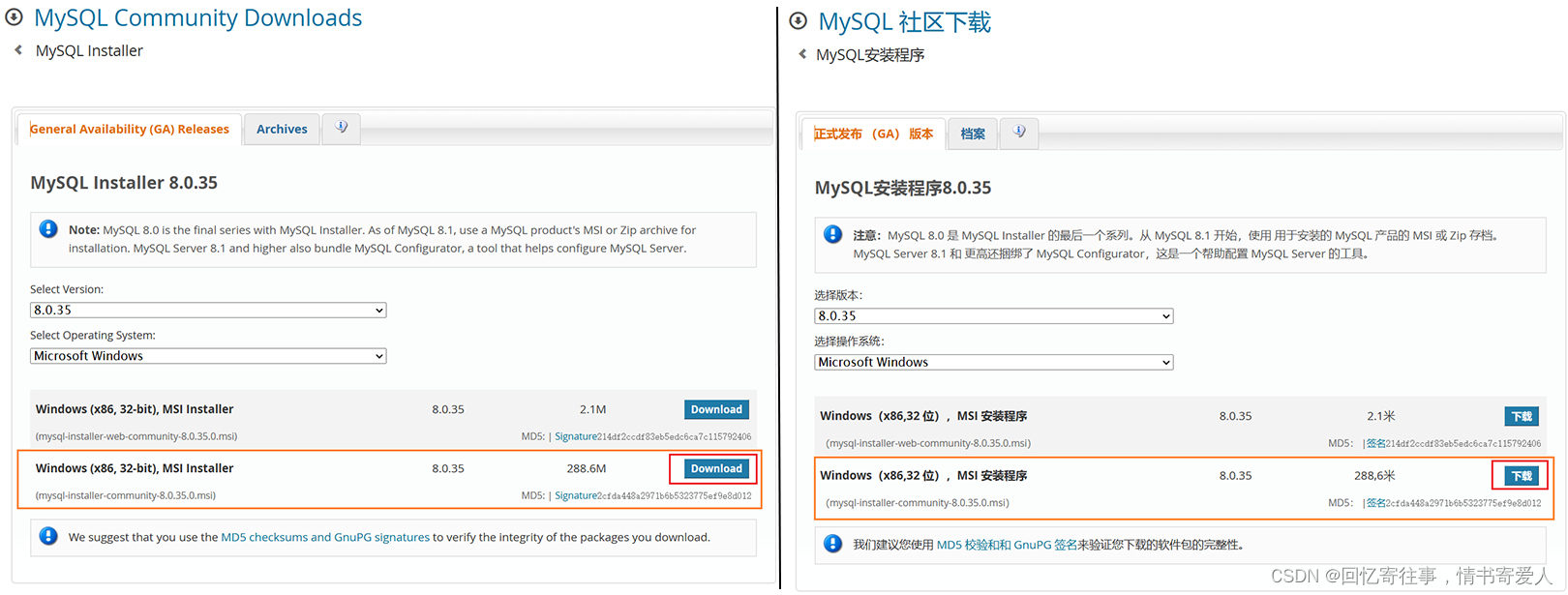Click blue info icon in English Note box
Screen dimensions: 1568x595
point(48,229)
